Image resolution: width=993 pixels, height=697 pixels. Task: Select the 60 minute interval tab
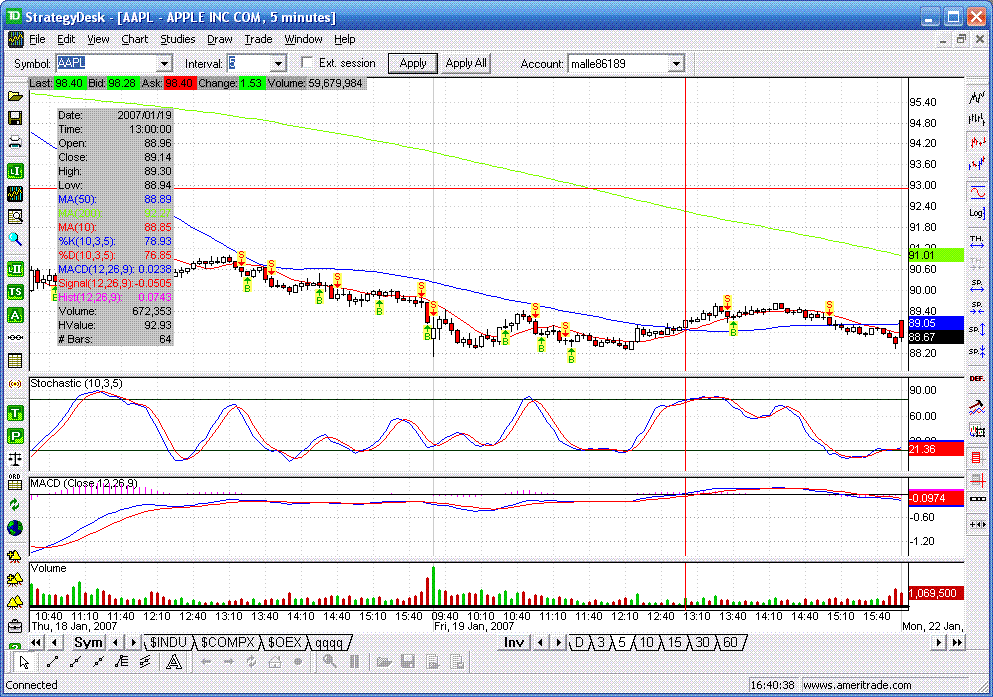[730, 643]
